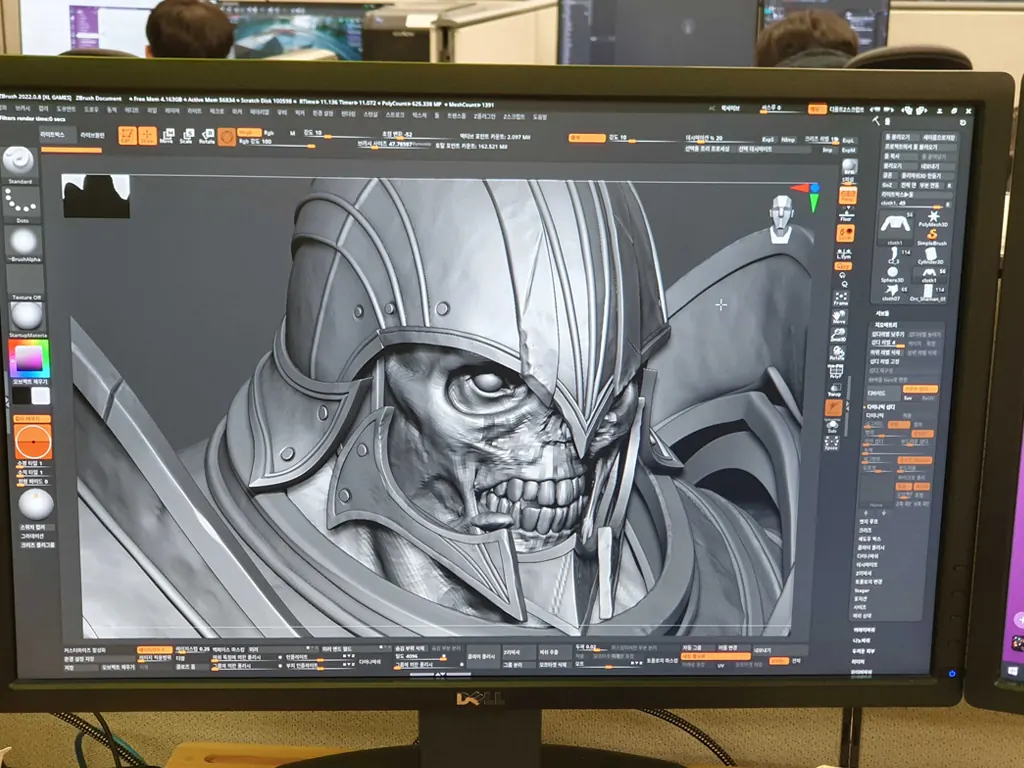This screenshot has height=768, width=1024.
Task: Click the black main color swatch
Action: pyautogui.click(x=22, y=395)
